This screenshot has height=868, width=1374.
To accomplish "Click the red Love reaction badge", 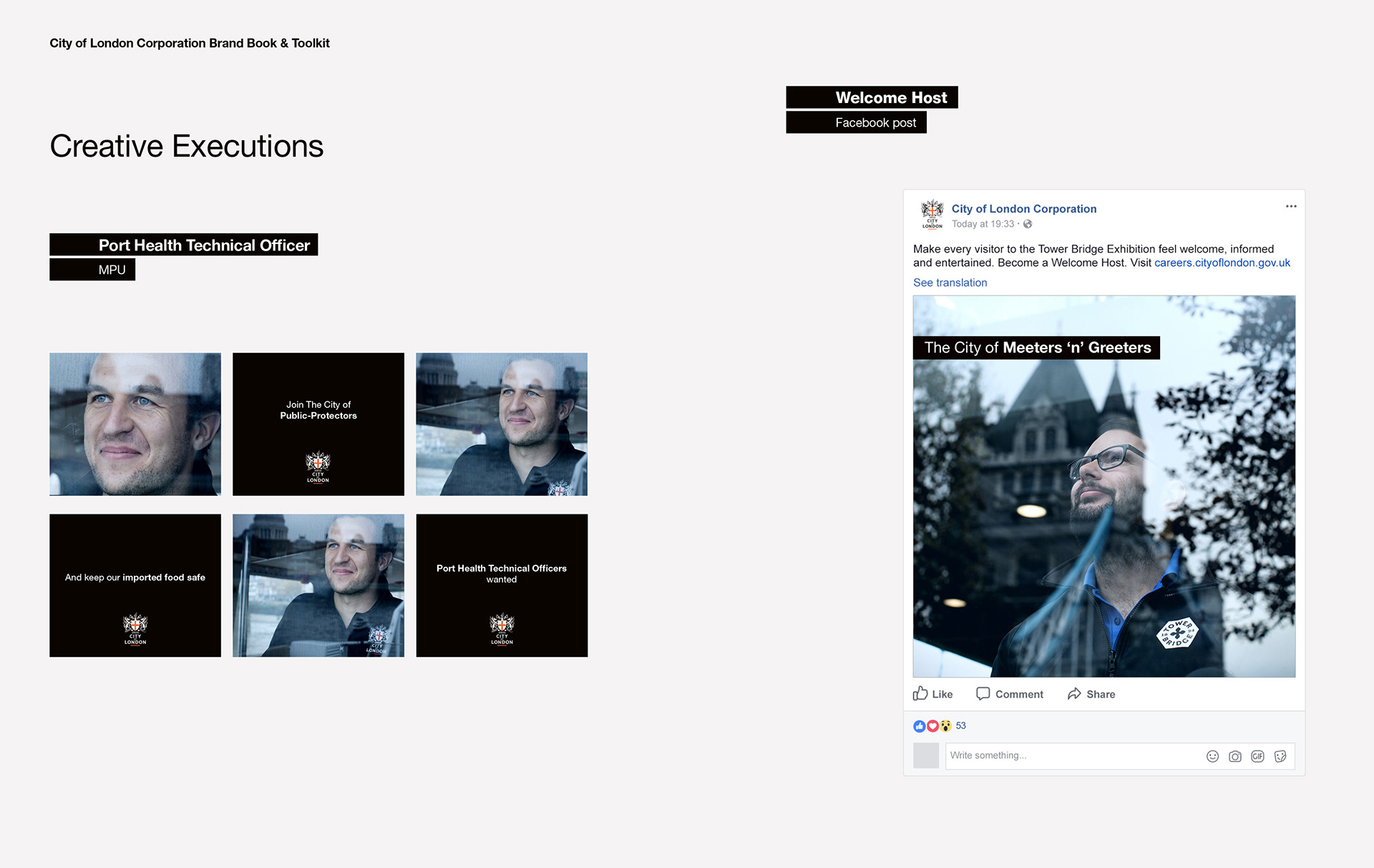I will tap(932, 726).
